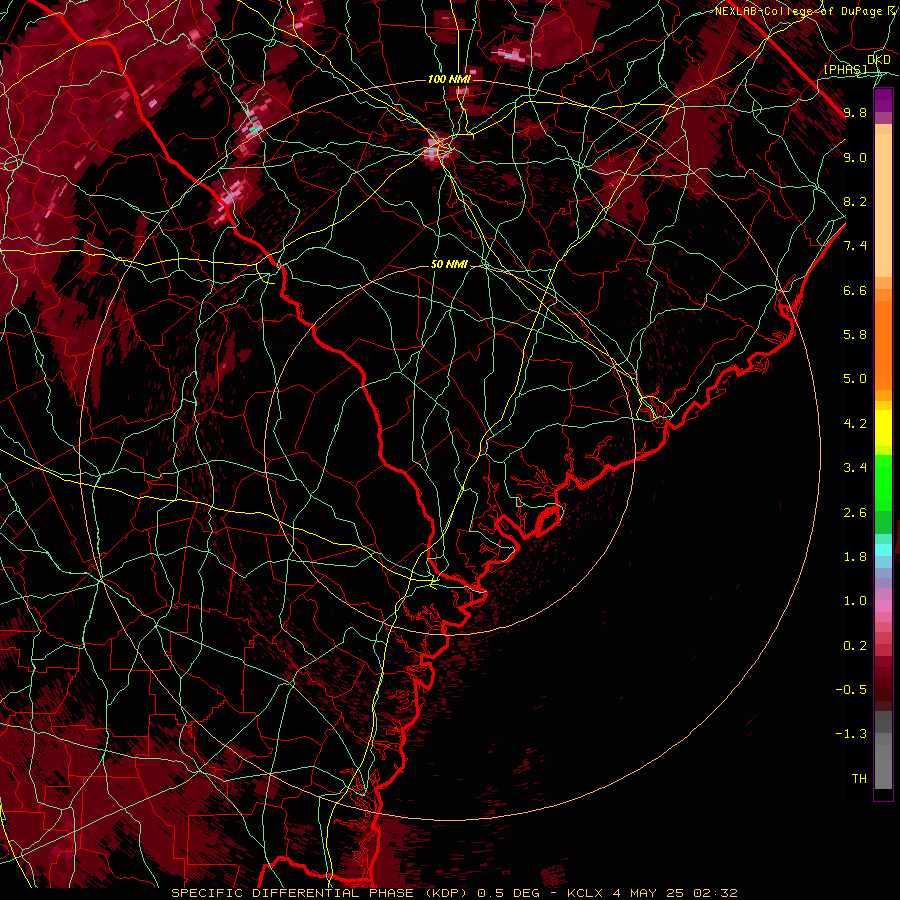Click the 9.8 value on the color scale

[x=855, y=112]
